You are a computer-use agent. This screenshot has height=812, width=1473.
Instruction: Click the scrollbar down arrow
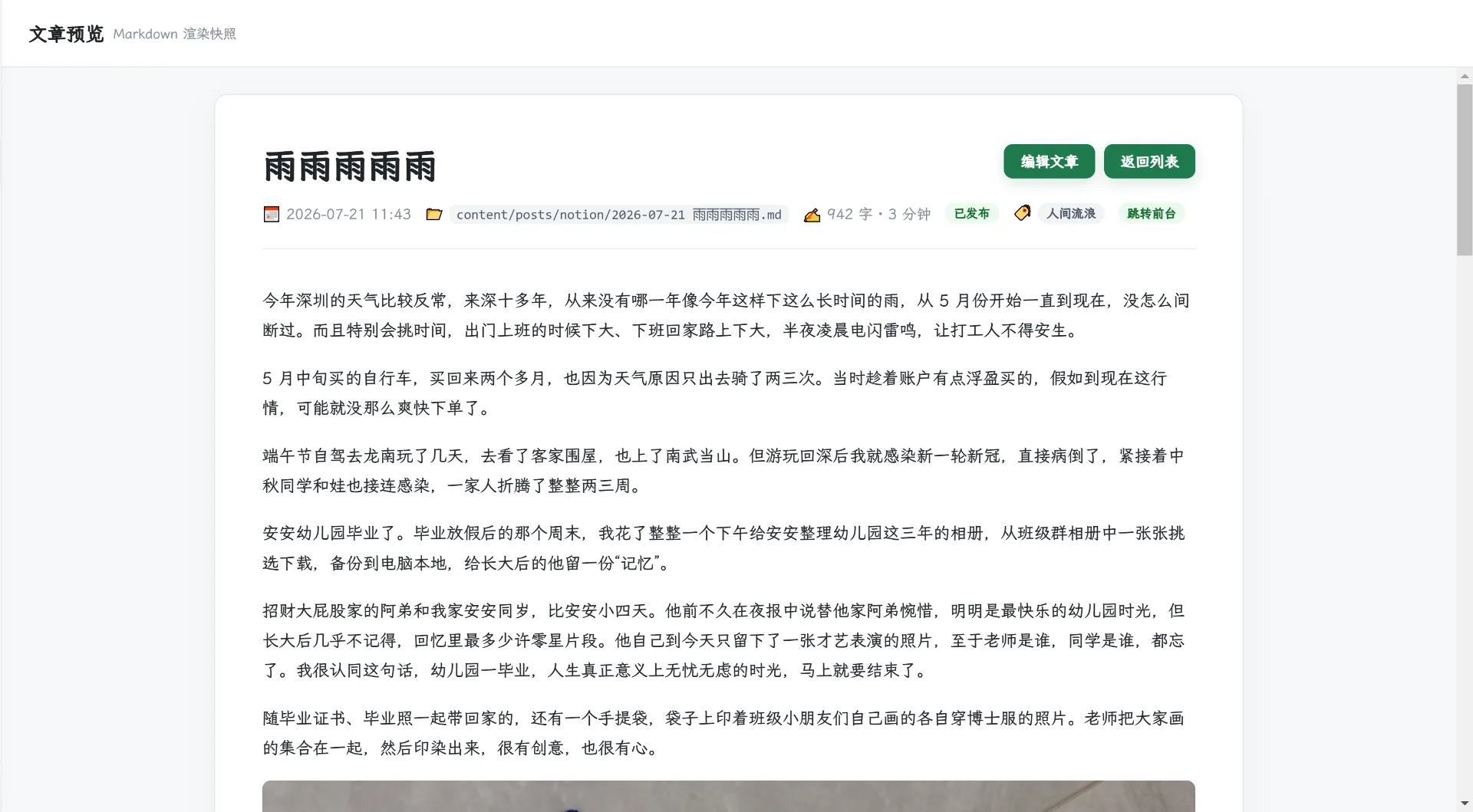(x=1465, y=804)
